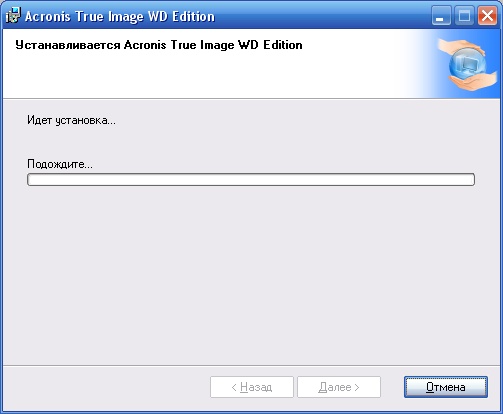
Task: Click the window title "Acronis True Image WD Edition"
Action: click(x=120, y=16)
